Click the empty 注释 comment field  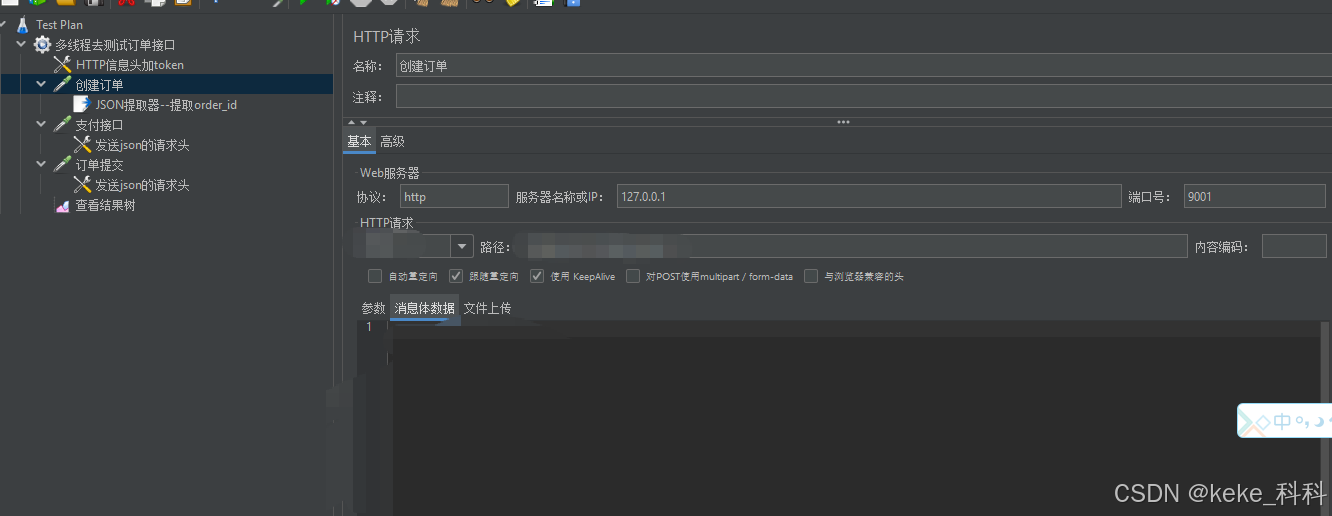coord(864,96)
